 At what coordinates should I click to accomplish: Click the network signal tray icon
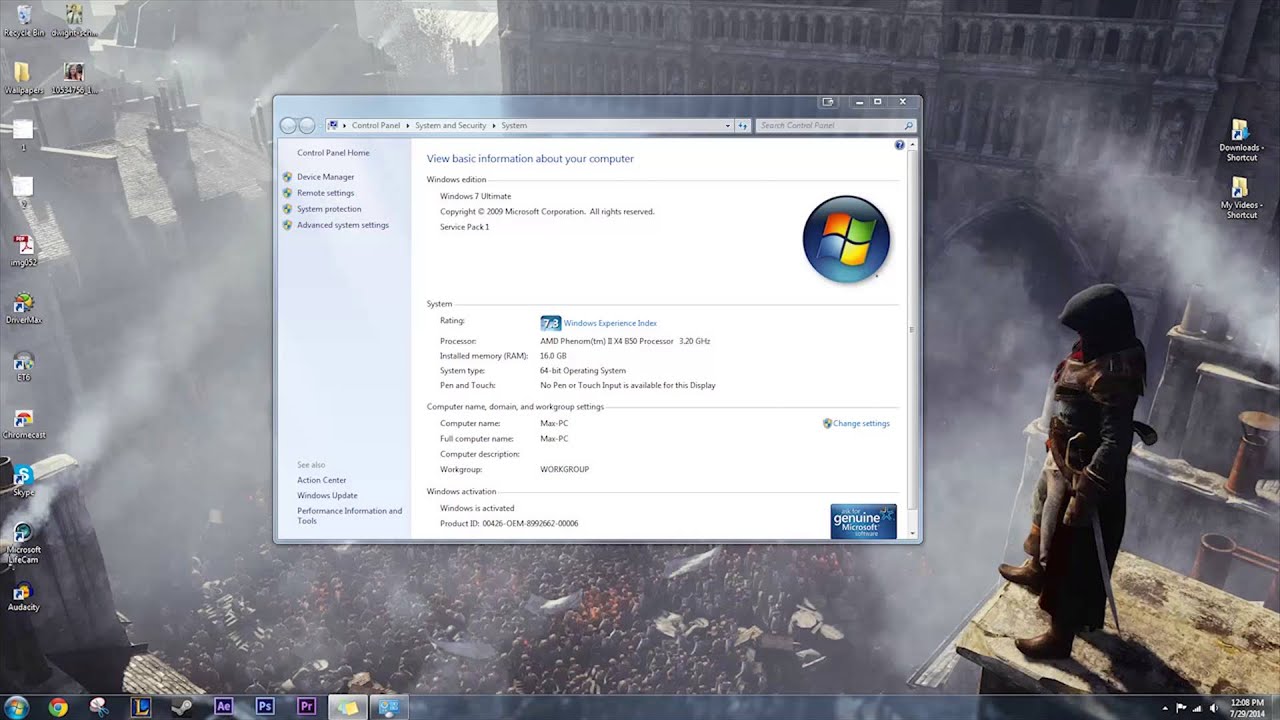tap(1198, 708)
